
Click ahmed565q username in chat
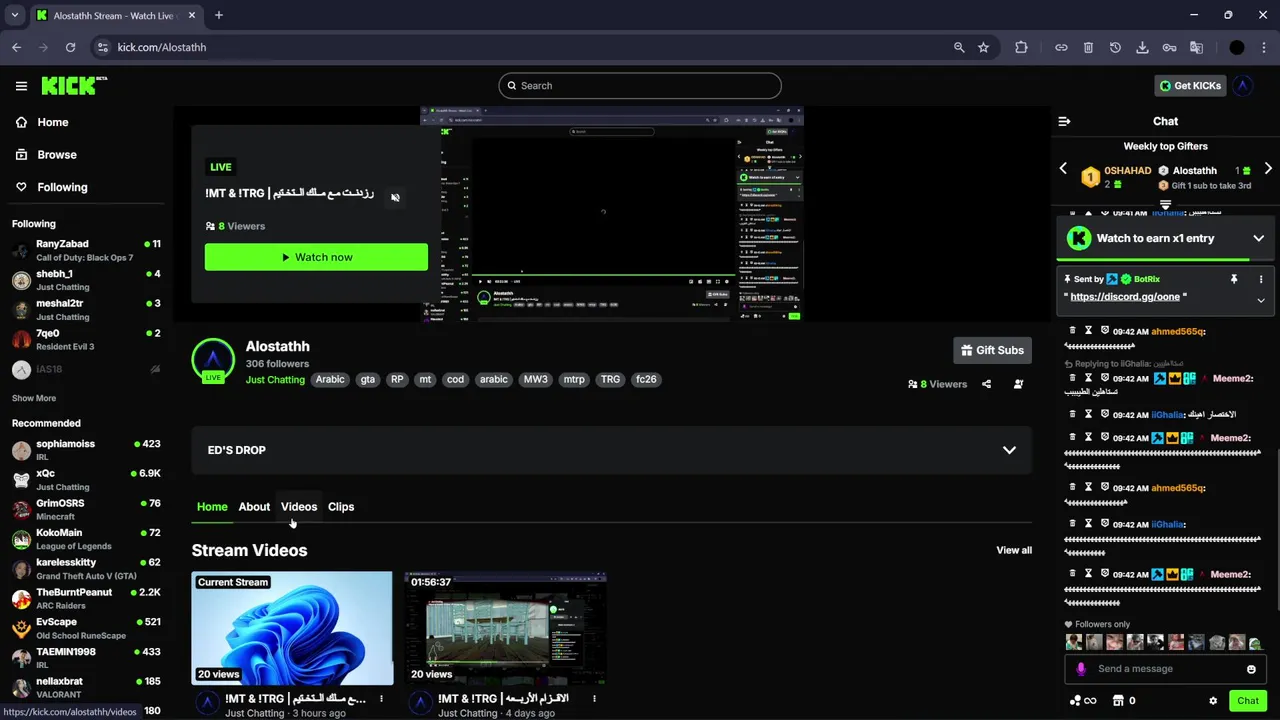1178,331
